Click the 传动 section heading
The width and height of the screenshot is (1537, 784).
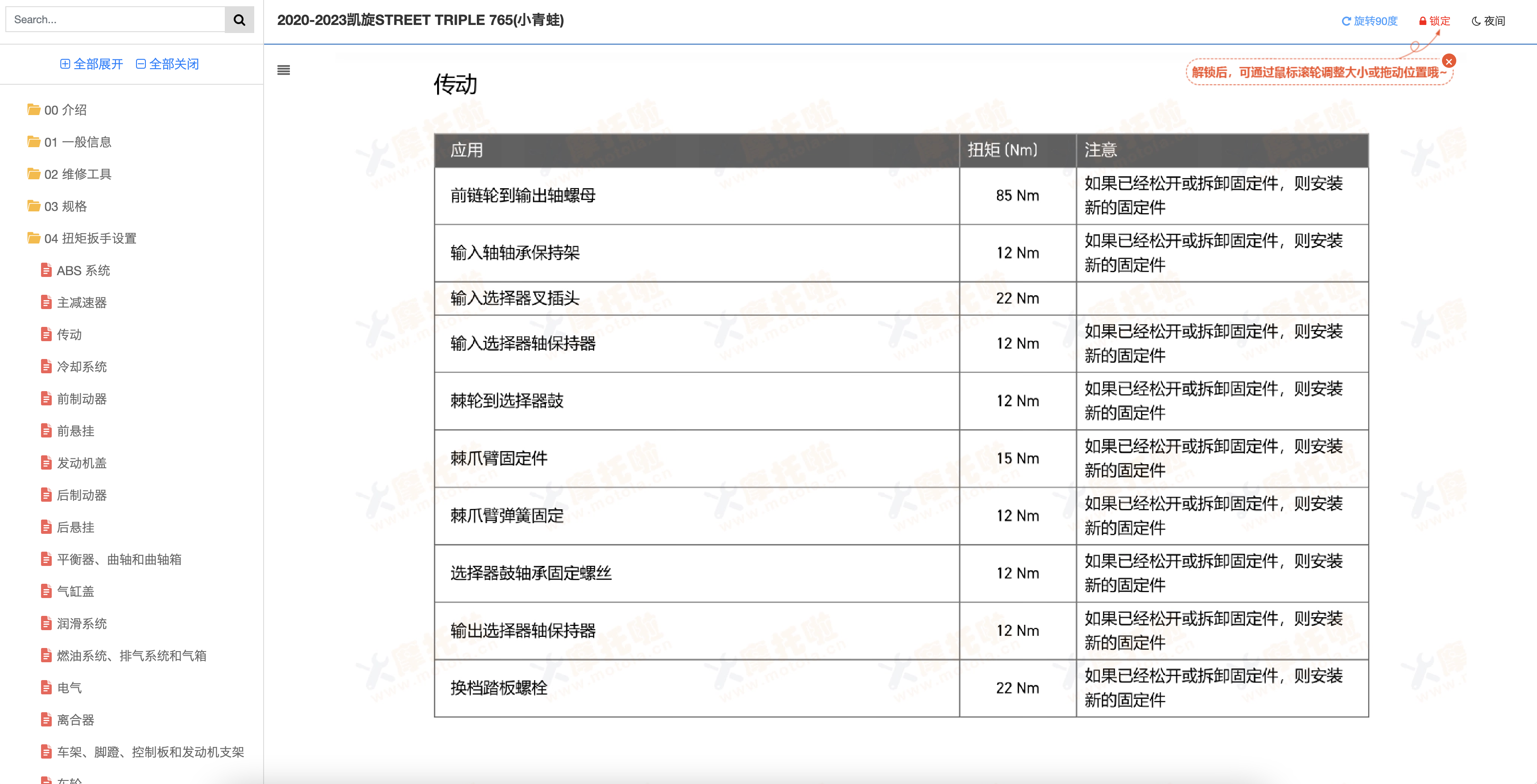[x=455, y=84]
